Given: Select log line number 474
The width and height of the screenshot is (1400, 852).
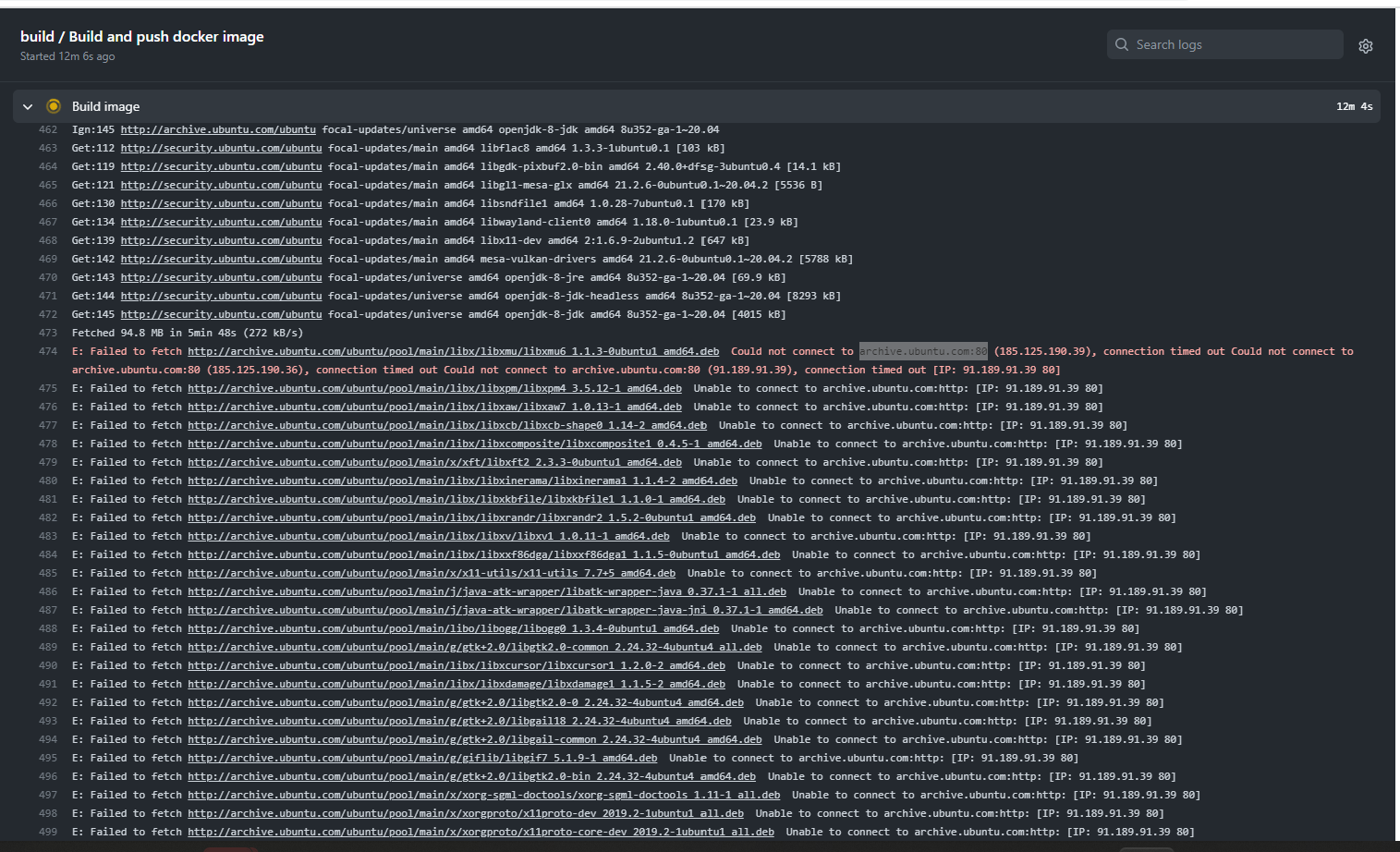Looking at the screenshot, I should click(48, 351).
